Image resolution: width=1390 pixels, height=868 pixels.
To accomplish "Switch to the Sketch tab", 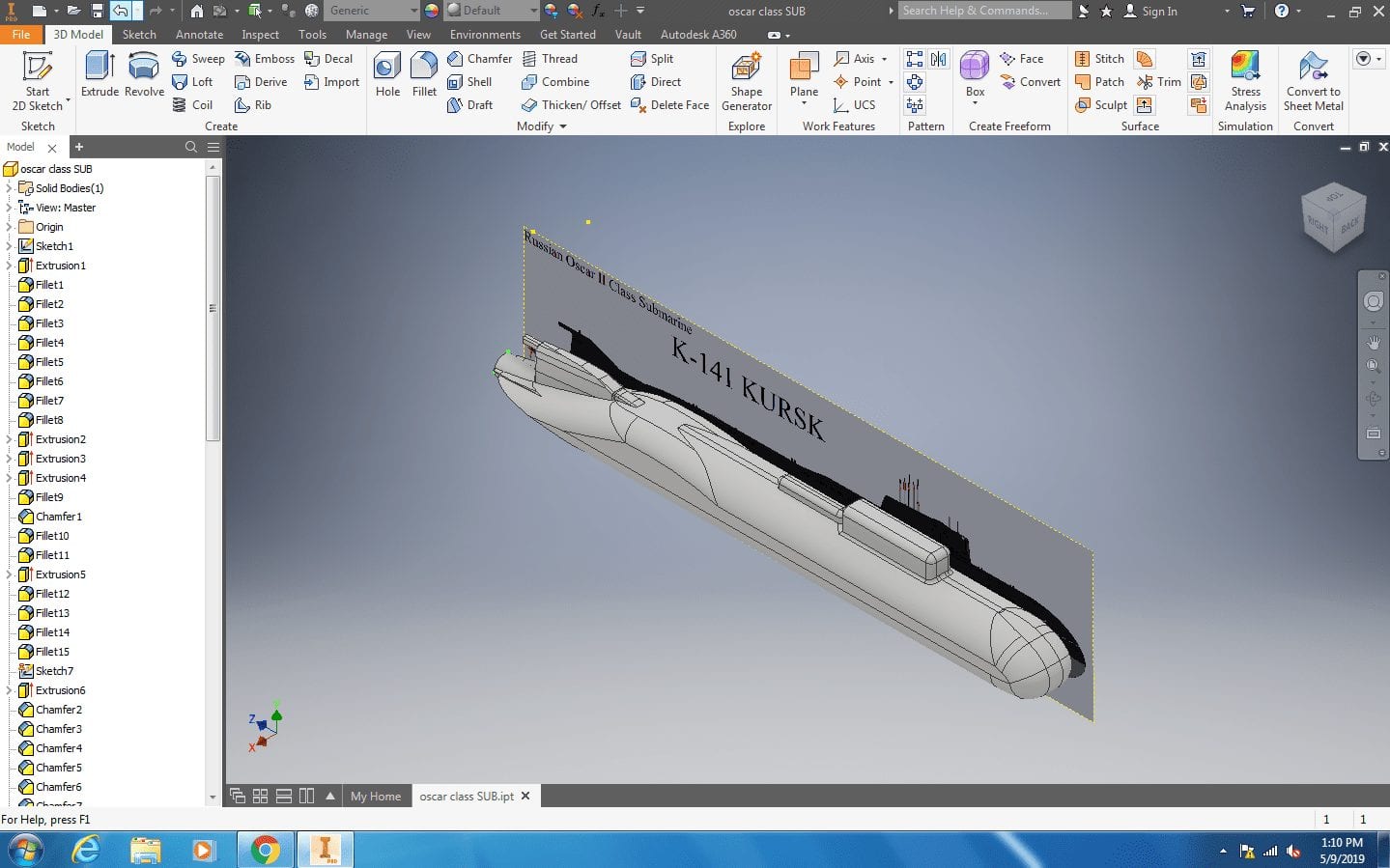I will 139,34.
